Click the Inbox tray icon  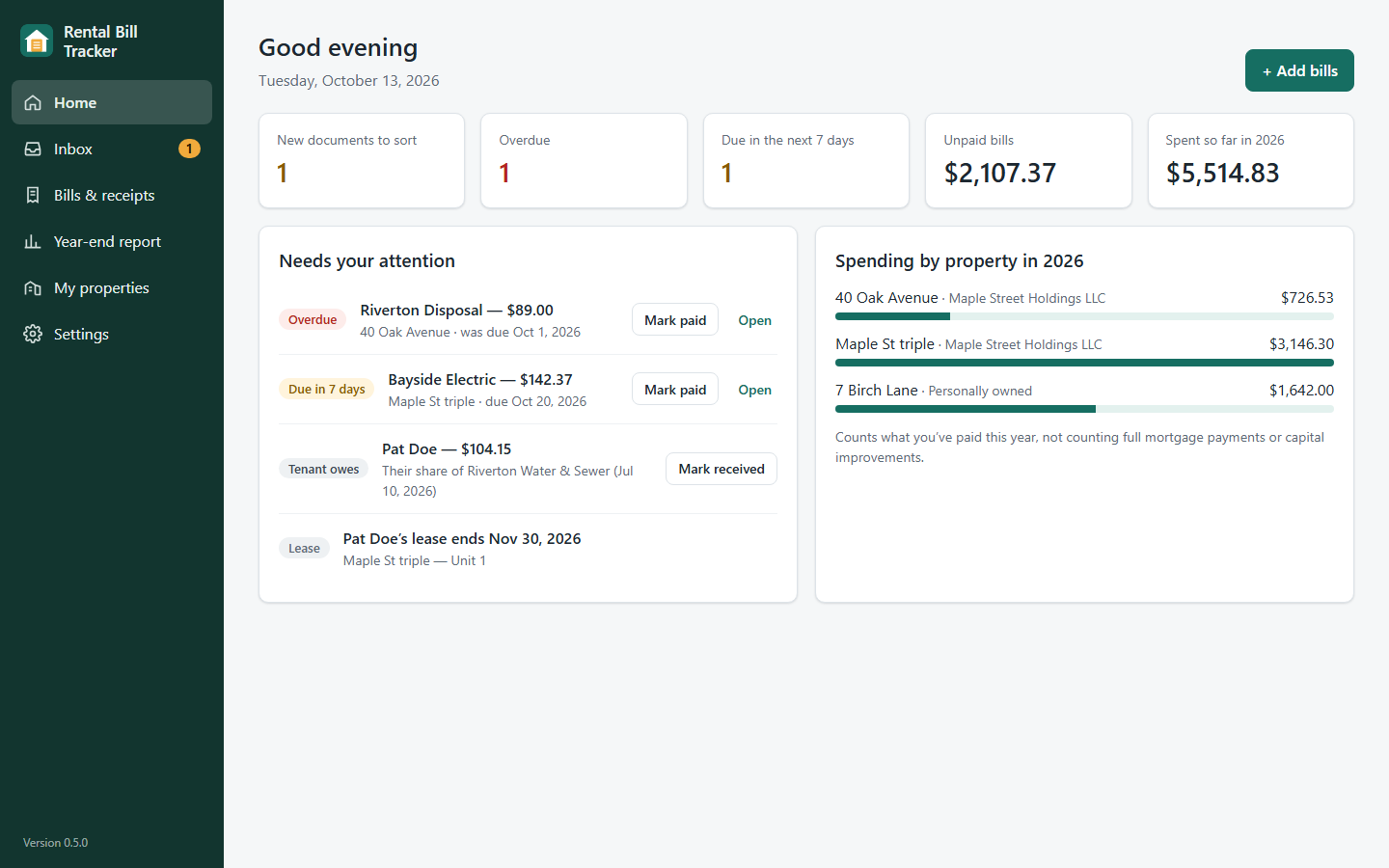(x=33, y=149)
